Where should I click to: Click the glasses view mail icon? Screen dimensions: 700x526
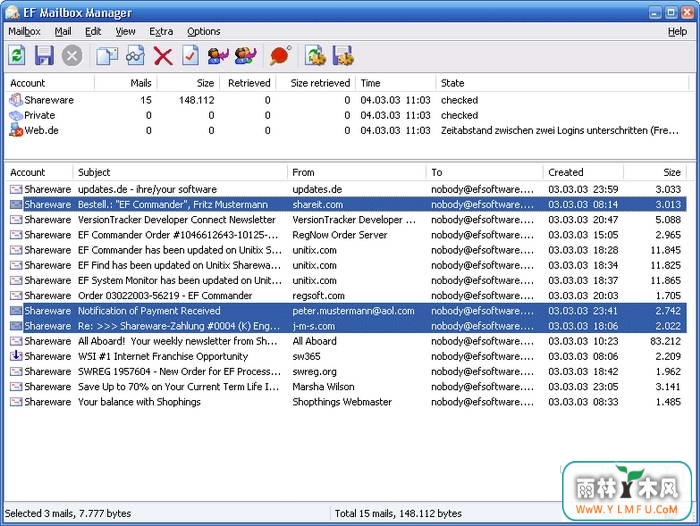click(135, 56)
